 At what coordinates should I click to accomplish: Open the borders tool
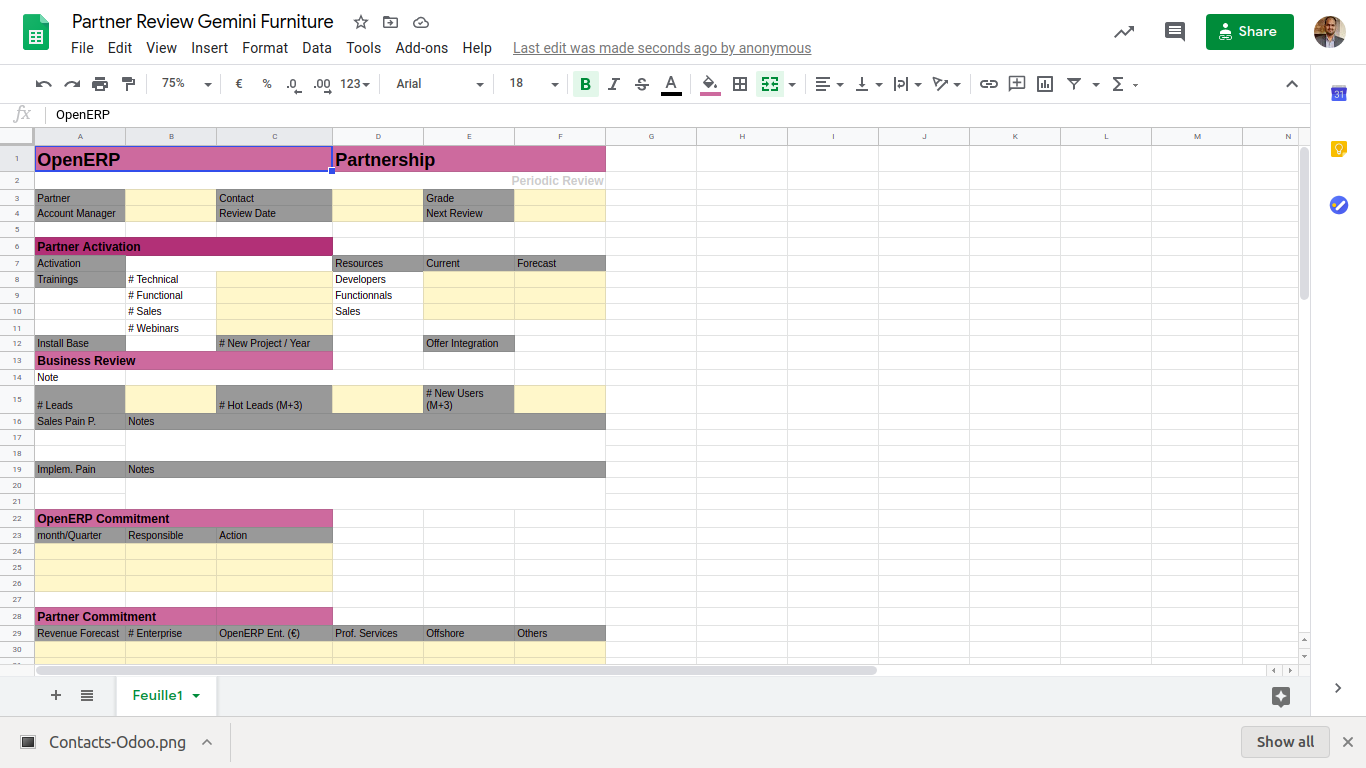pyautogui.click(x=740, y=84)
